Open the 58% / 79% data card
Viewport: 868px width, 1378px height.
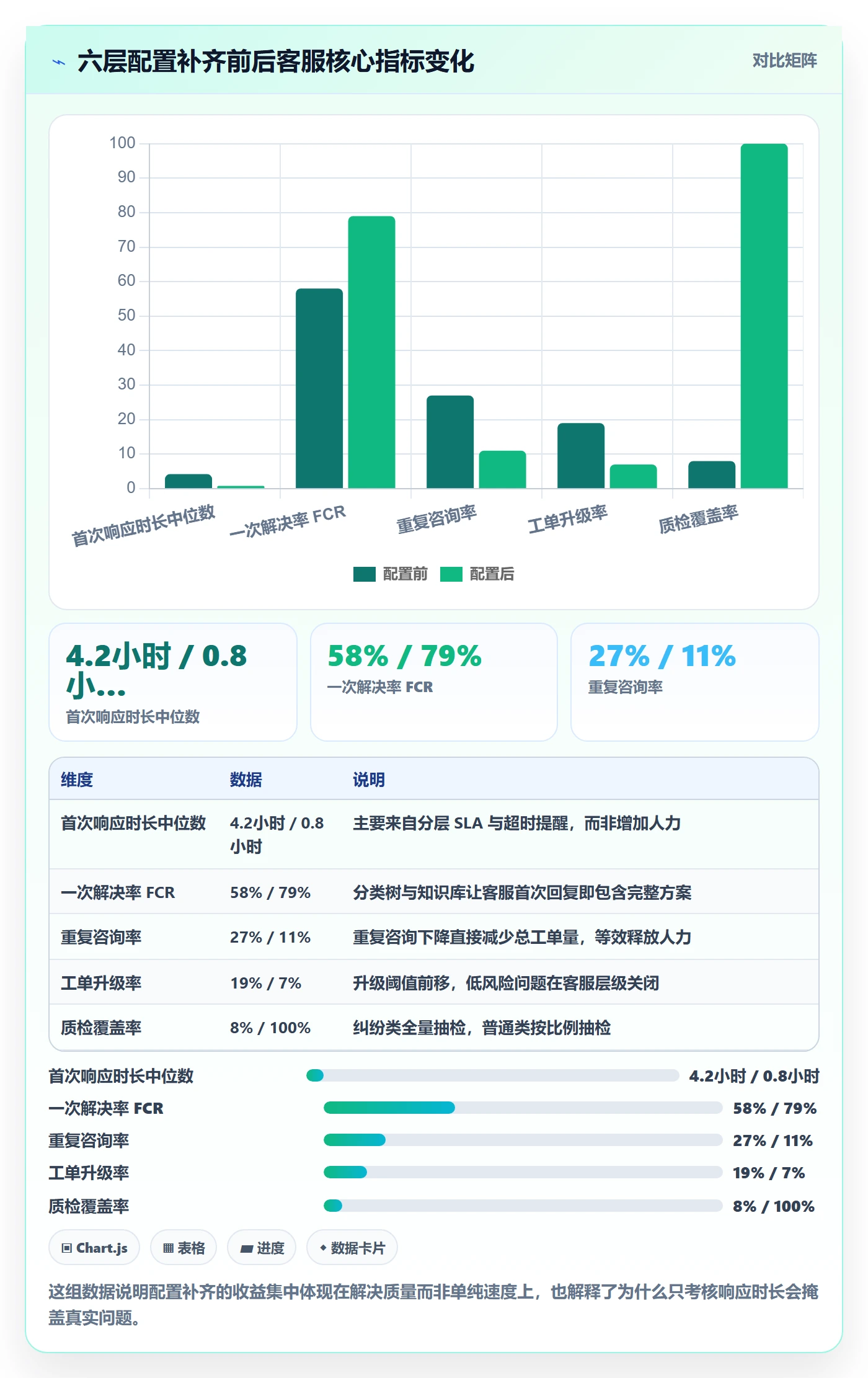point(434,682)
